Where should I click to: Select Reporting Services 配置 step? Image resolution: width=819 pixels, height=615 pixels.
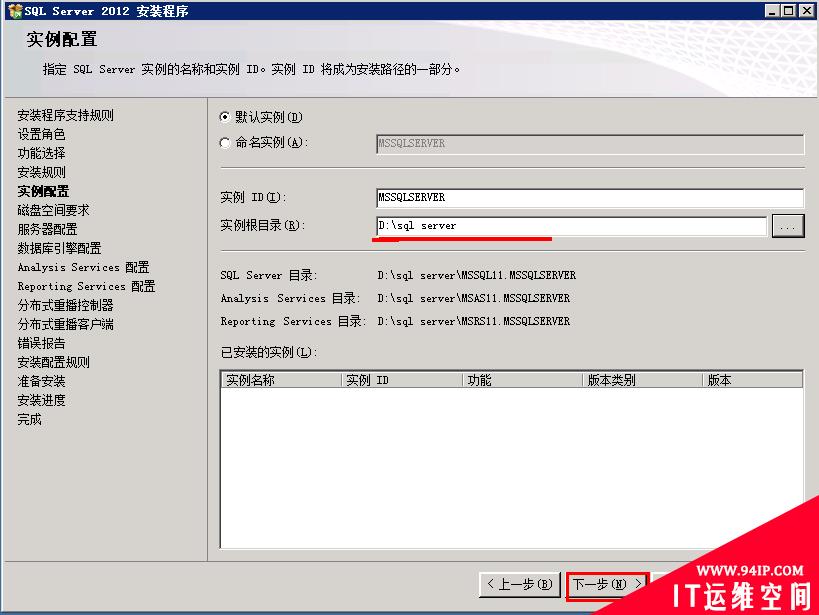pyautogui.click(x=86, y=286)
